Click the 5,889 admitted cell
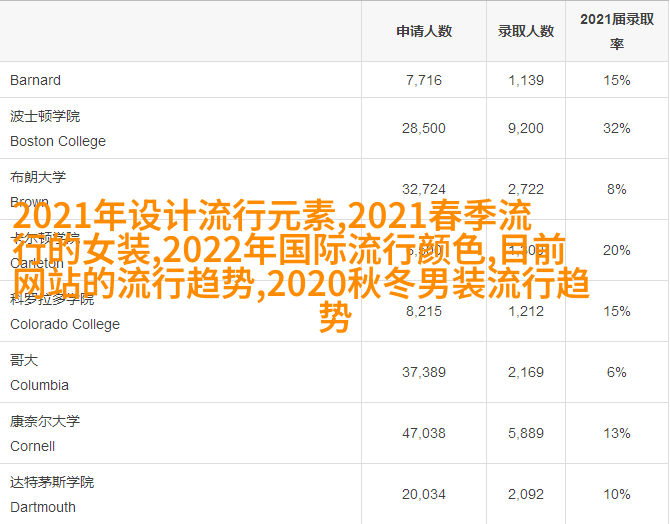Screen dimensions: 670x524 pyautogui.click(x=526, y=433)
